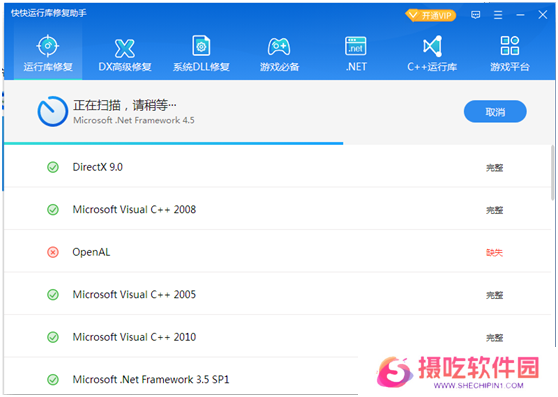Image resolution: width=558 pixels, height=397 pixels.
Task: Click the green check beside Visual C++ 2005
Action: 53,295
